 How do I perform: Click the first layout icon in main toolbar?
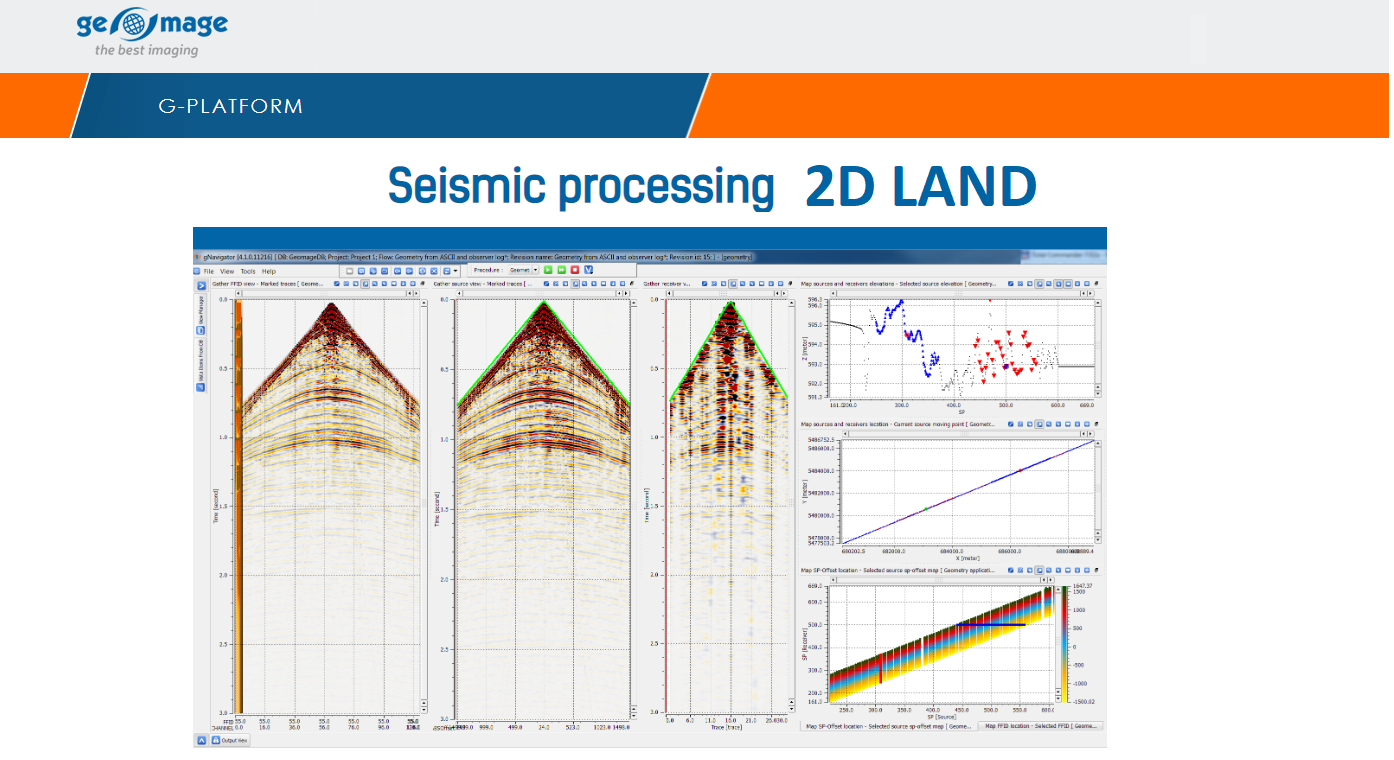pos(349,271)
